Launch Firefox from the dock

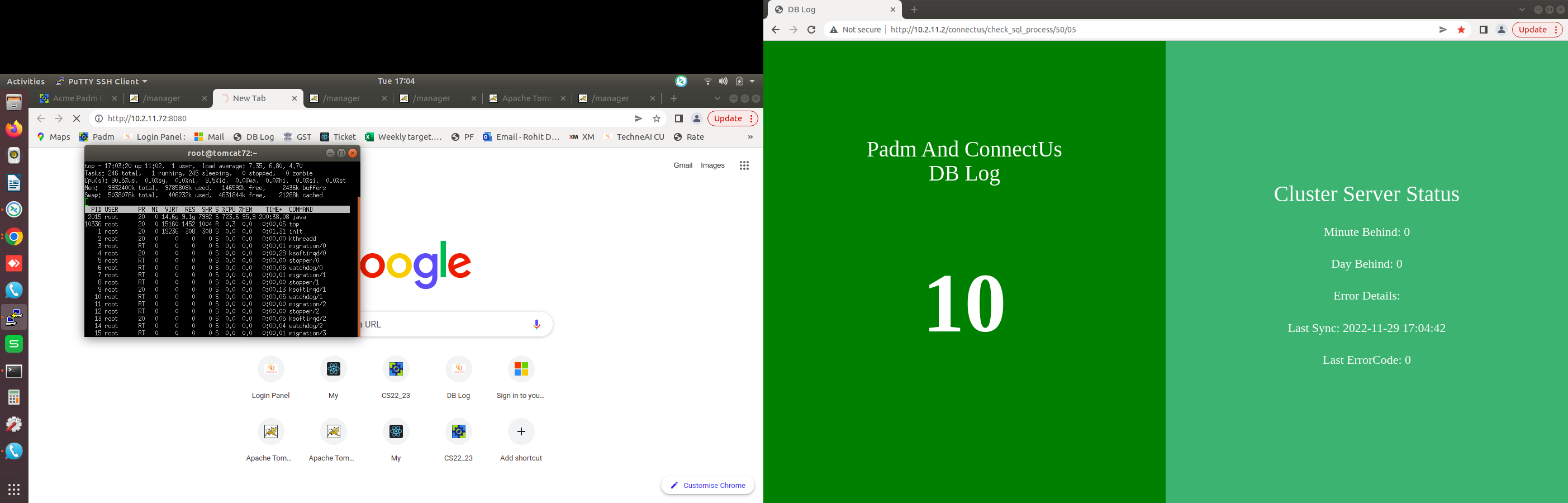[14, 129]
